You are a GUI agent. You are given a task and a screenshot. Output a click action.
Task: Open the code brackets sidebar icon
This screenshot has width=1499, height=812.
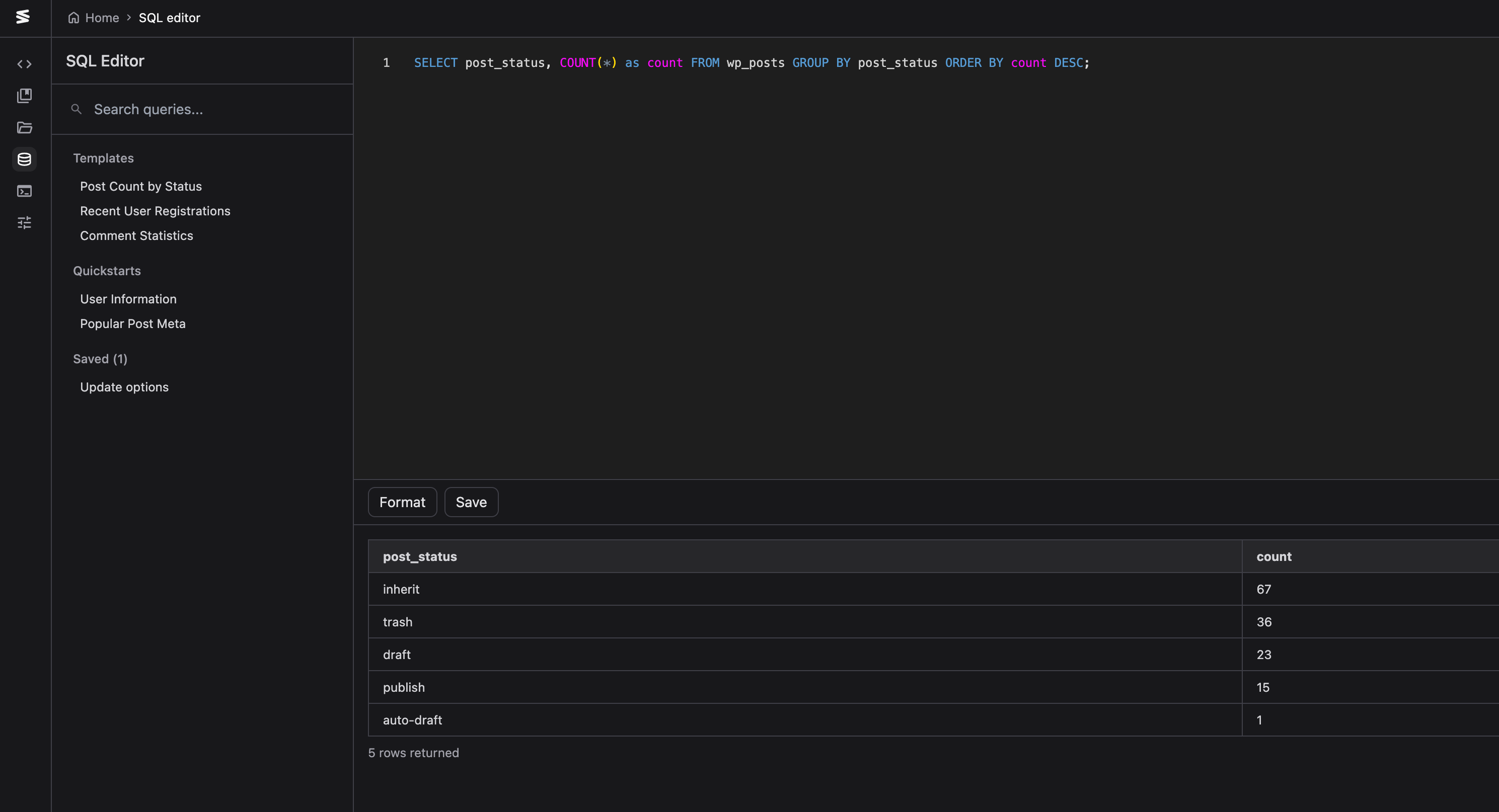tap(25, 64)
